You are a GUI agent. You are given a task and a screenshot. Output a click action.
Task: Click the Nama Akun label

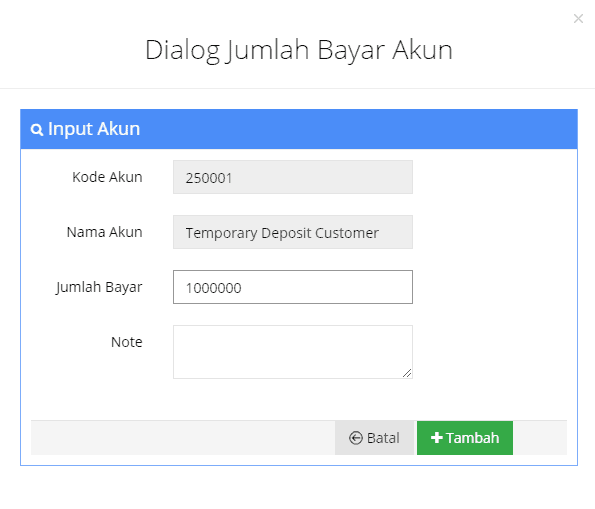(104, 232)
